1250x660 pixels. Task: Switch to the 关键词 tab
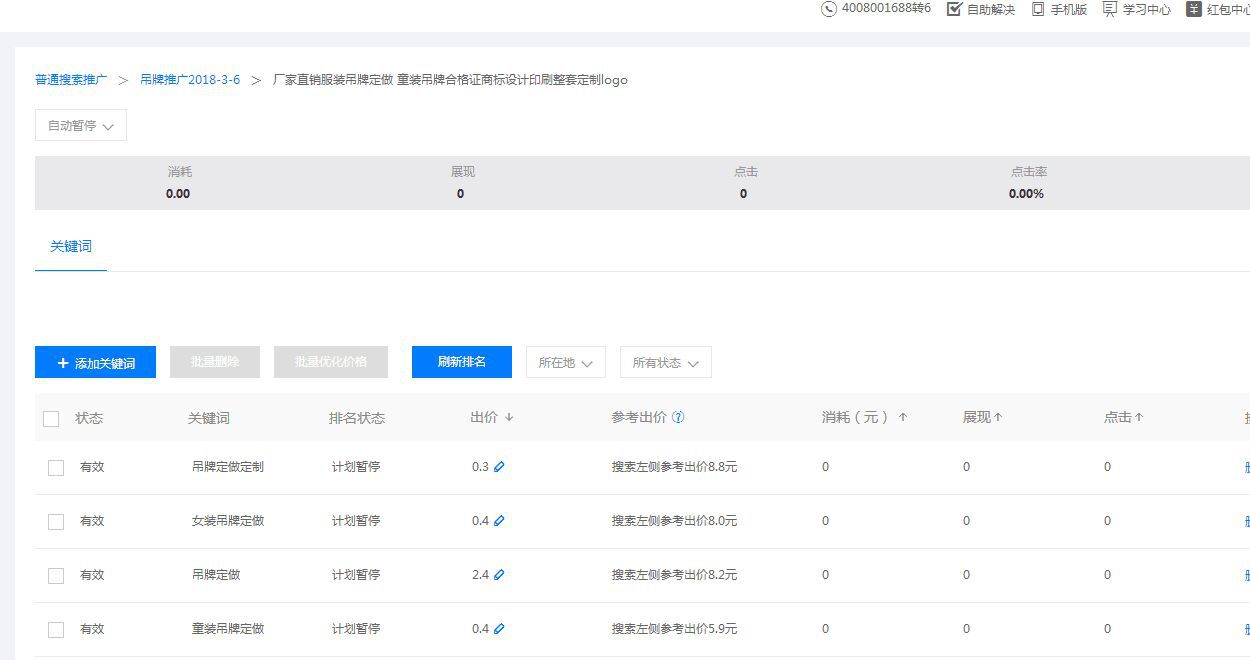coord(70,246)
